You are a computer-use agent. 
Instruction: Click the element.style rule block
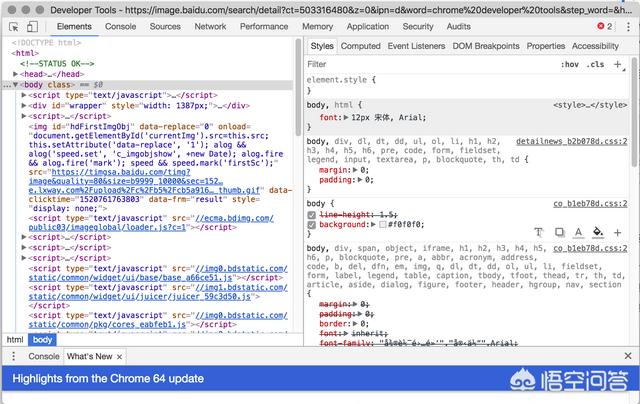(467, 85)
